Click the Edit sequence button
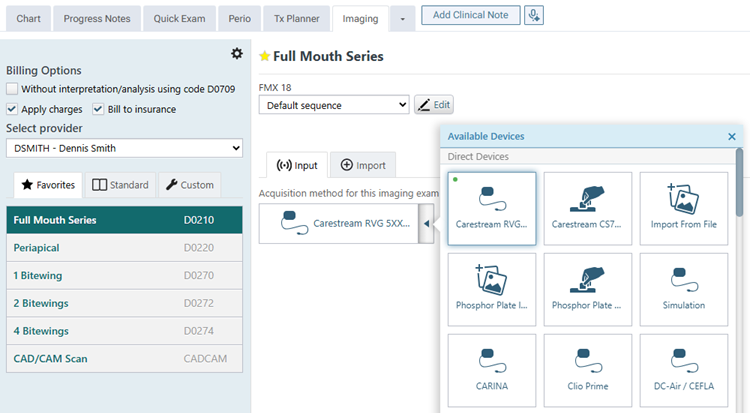750x413 pixels. (x=434, y=105)
